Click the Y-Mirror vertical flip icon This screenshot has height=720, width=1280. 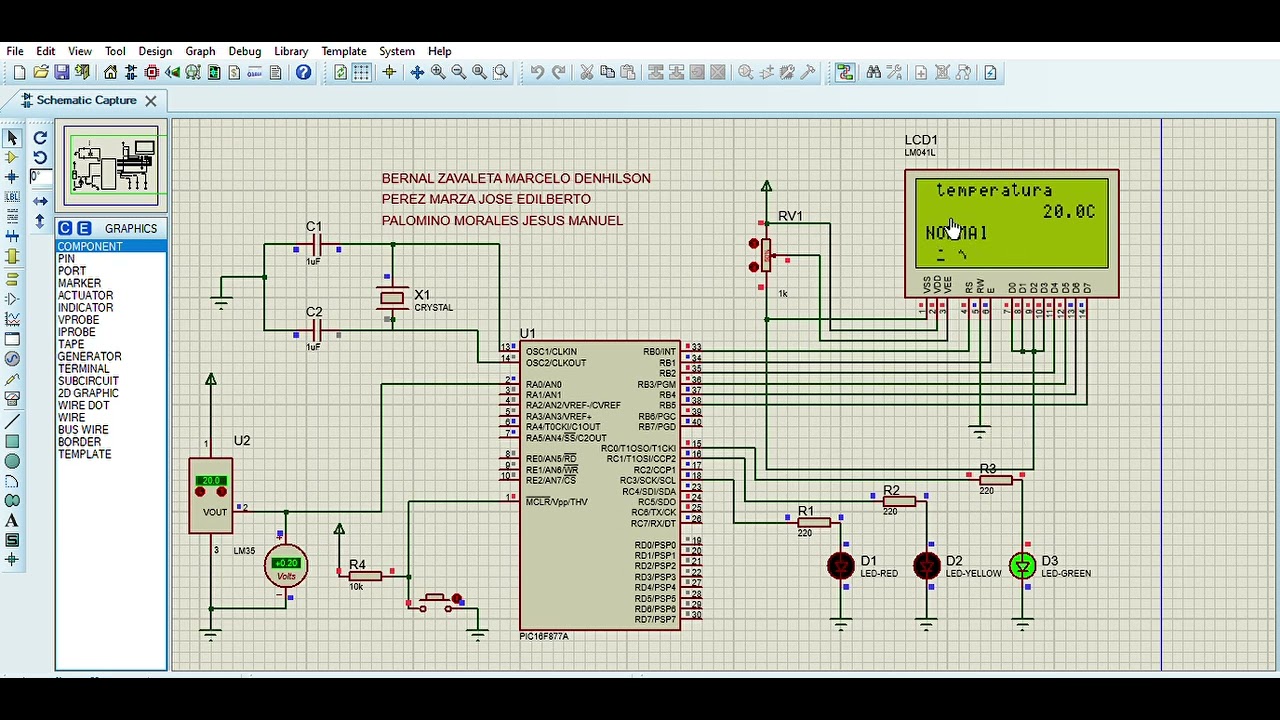click(x=40, y=221)
